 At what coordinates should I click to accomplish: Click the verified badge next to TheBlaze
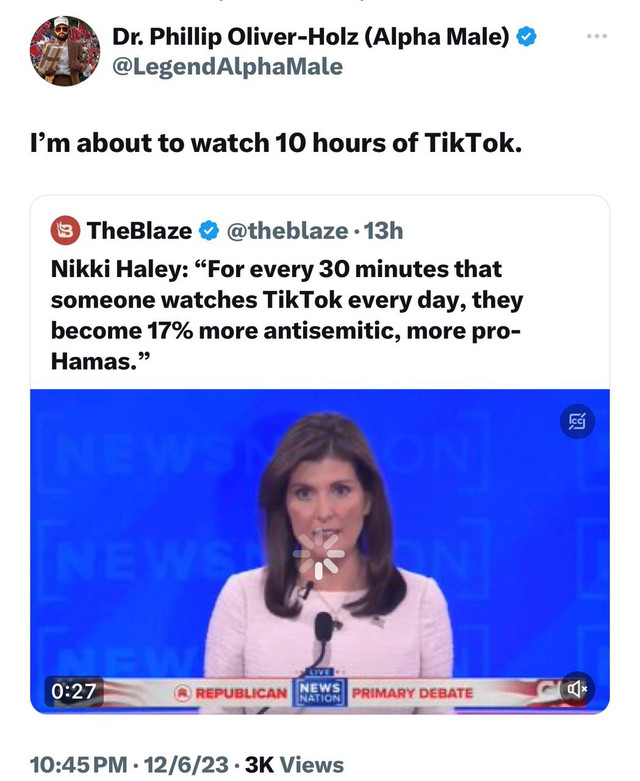(x=209, y=231)
